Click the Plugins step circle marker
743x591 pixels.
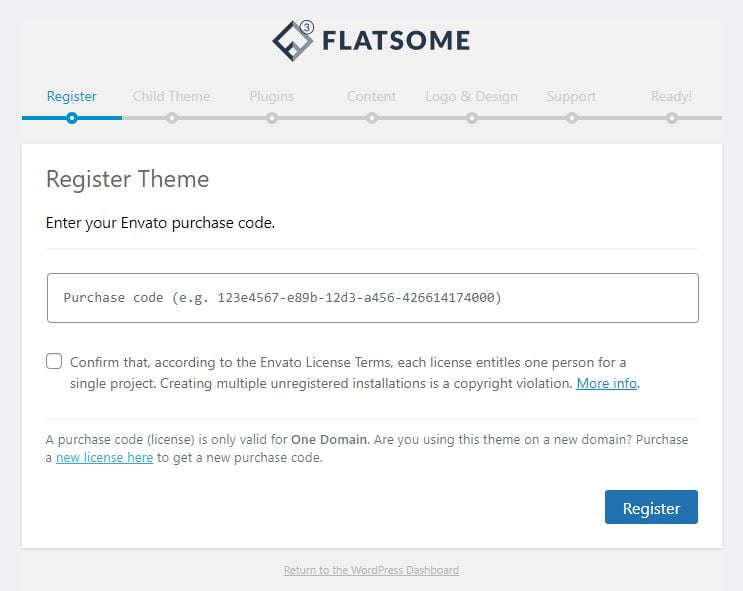(272, 118)
